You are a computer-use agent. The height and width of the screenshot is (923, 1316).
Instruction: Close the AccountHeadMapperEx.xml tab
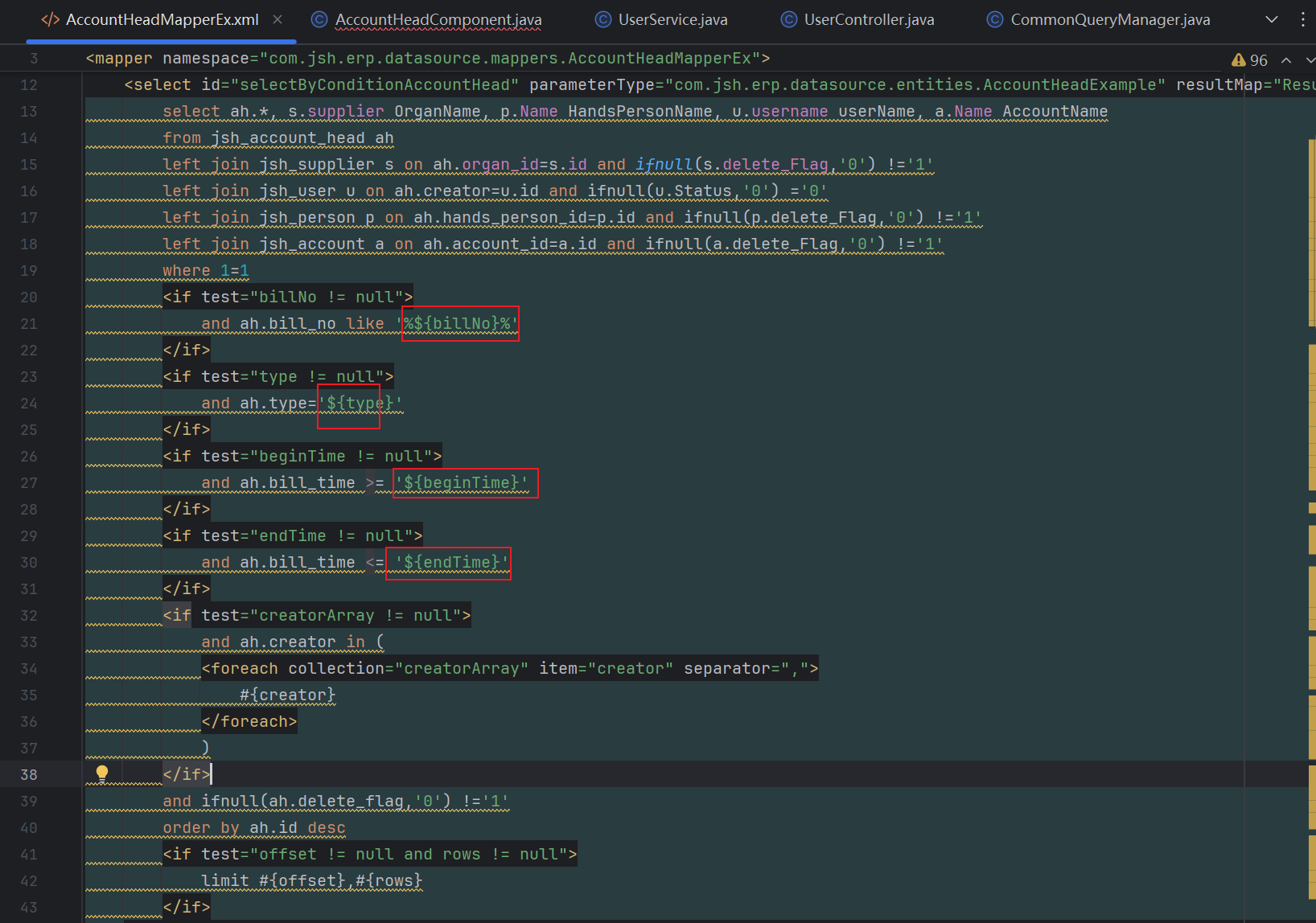(x=278, y=19)
